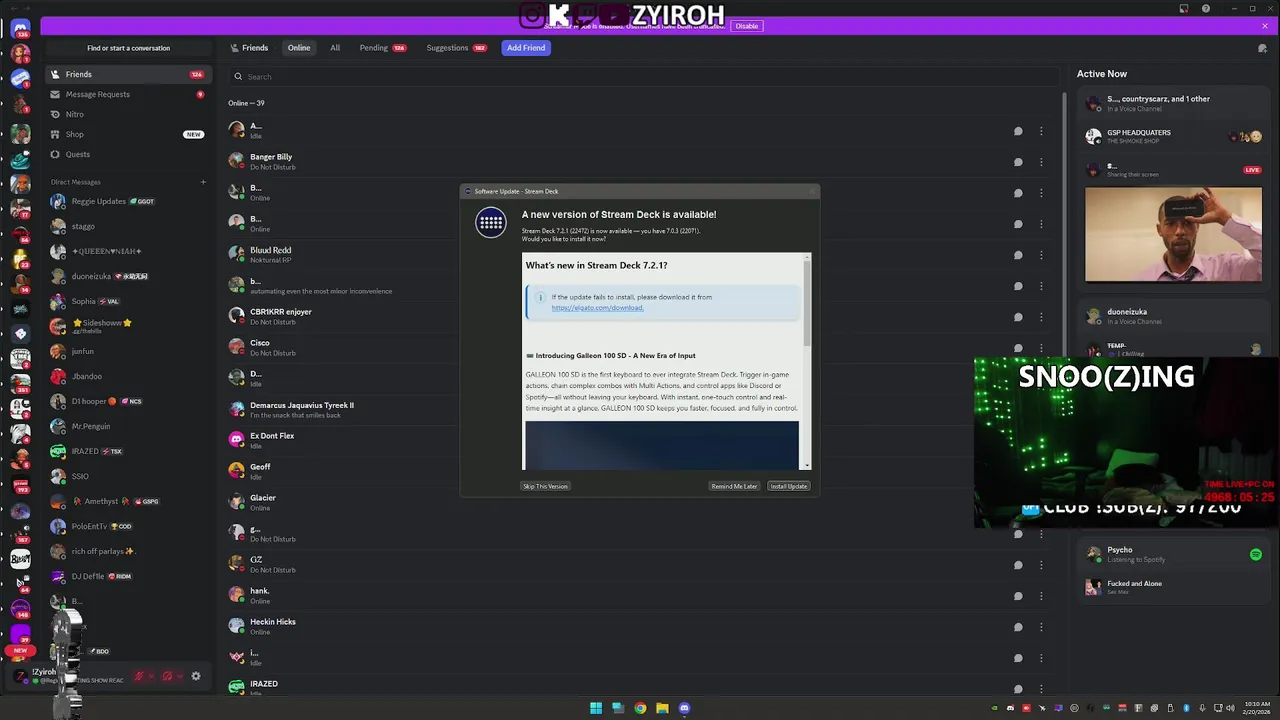This screenshot has height=720, width=1280.
Task: Open Discord help question mark icon
Action: tap(1207, 9)
